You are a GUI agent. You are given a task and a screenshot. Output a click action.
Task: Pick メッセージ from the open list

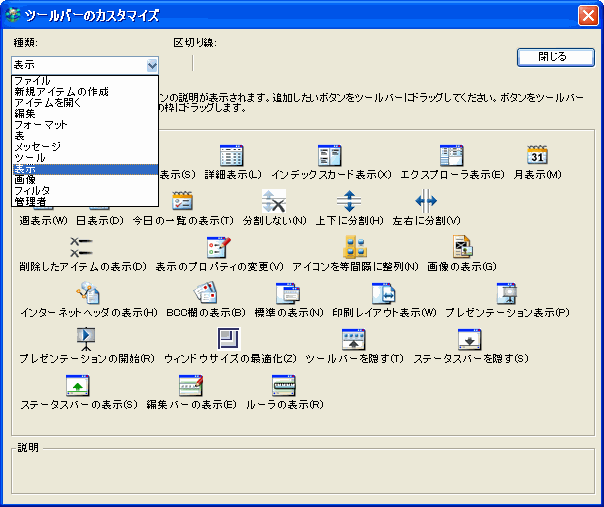point(40,147)
